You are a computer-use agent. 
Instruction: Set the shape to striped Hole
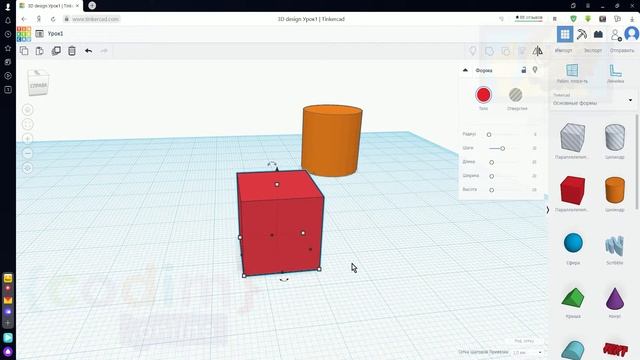click(516, 95)
